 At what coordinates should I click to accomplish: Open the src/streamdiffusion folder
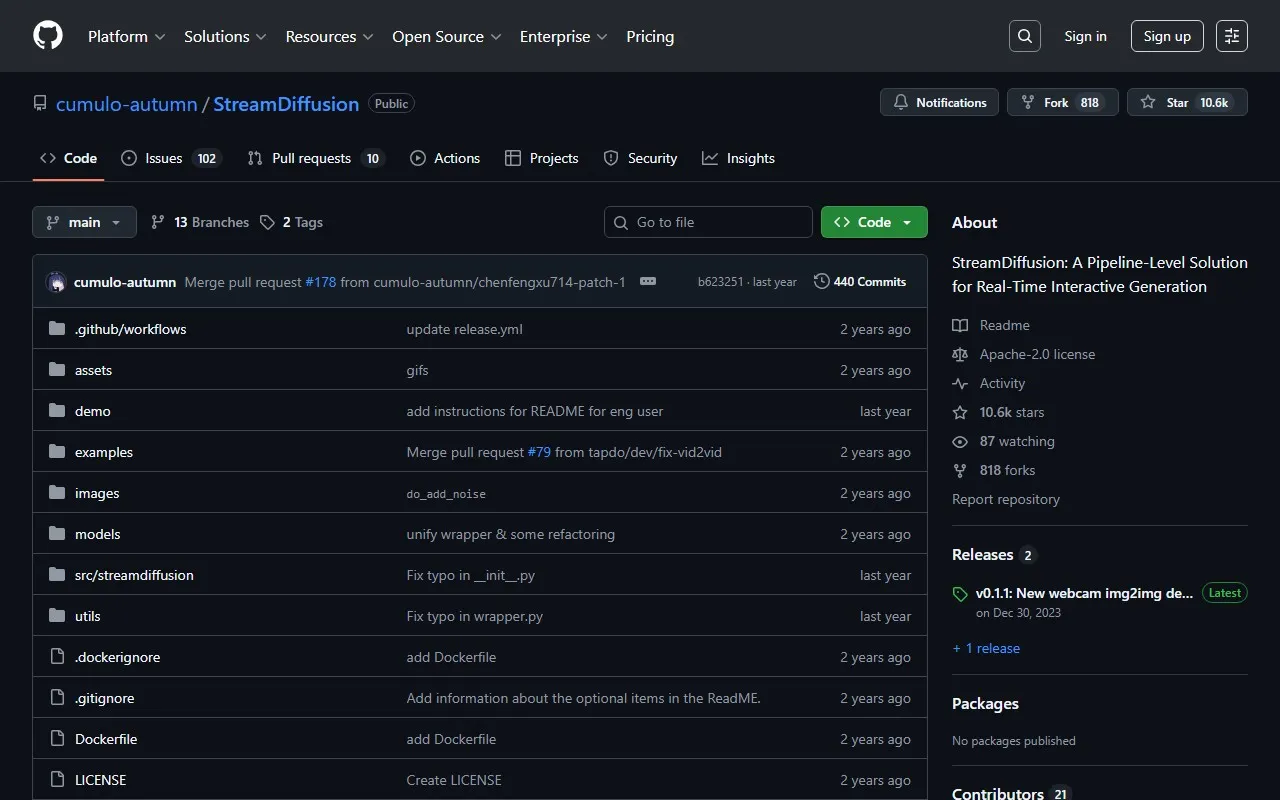point(134,575)
